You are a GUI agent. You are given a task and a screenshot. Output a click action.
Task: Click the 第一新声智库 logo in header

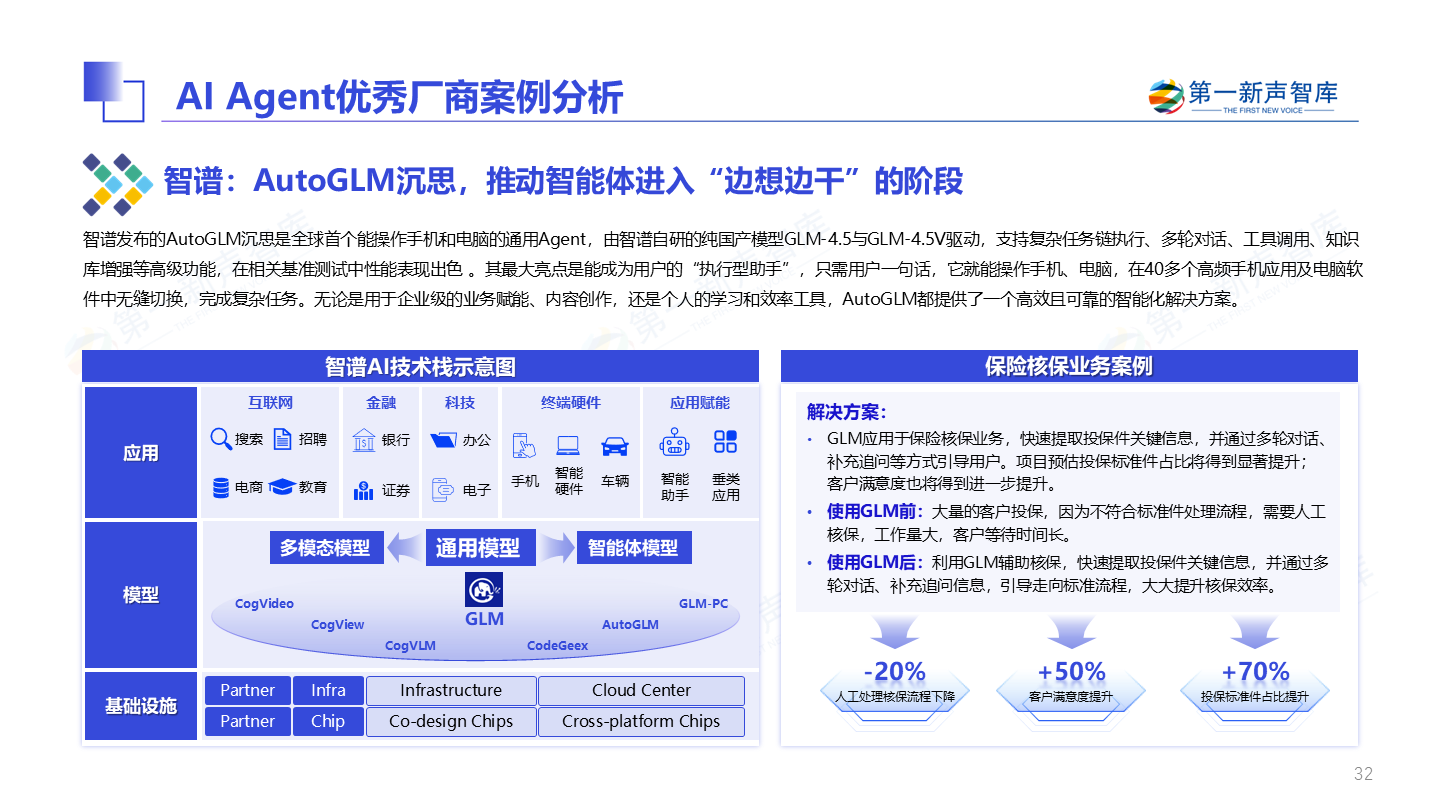tap(1243, 97)
